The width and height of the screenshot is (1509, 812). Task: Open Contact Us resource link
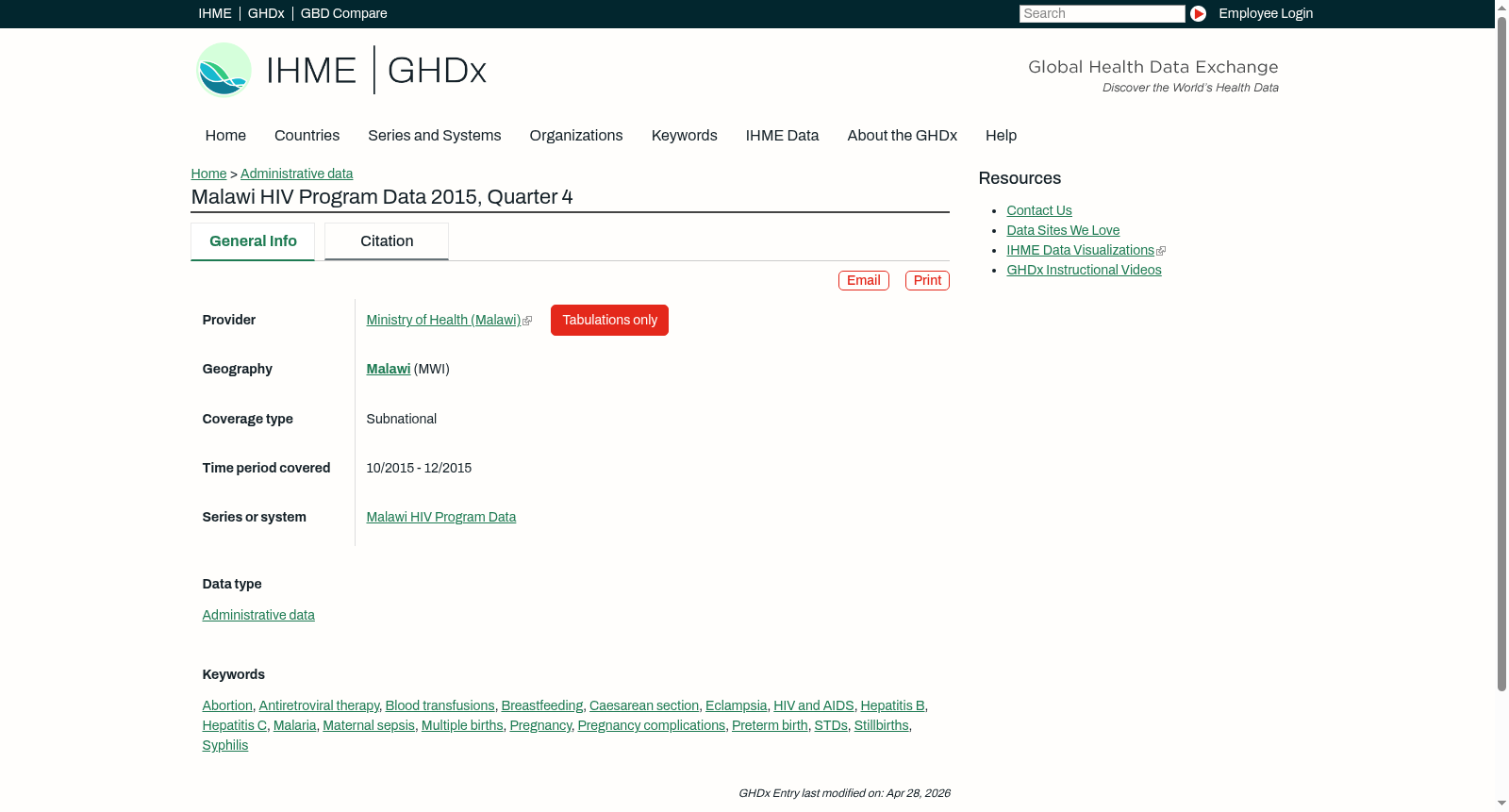(1039, 210)
